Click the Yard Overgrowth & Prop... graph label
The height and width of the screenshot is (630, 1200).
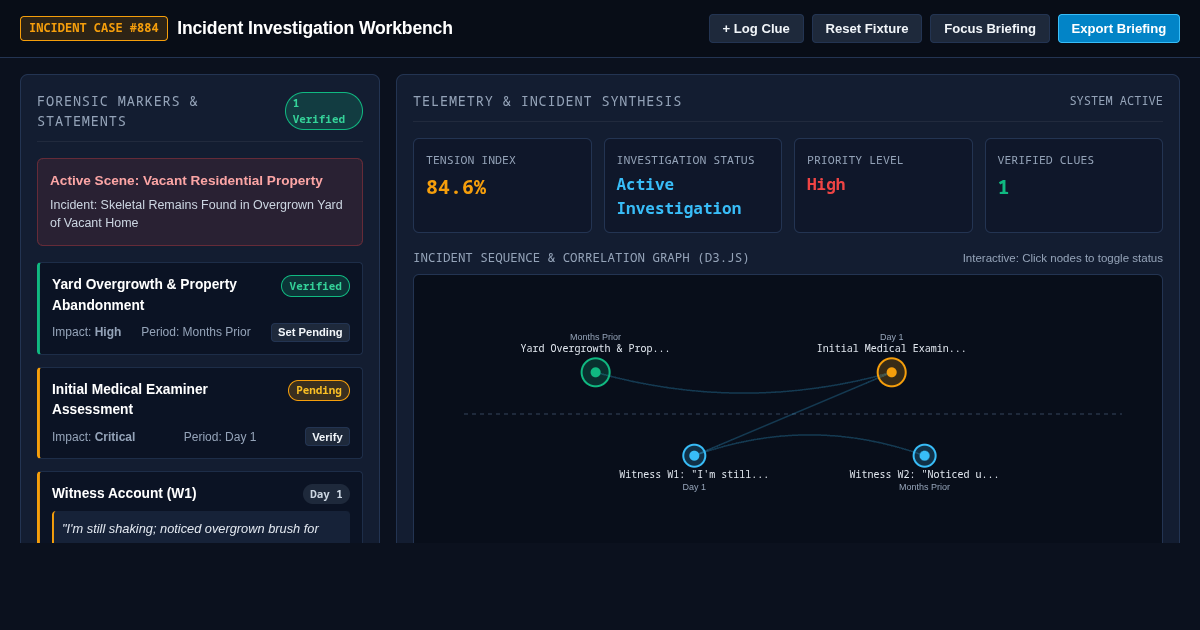pyautogui.click(x=595, y=348)
